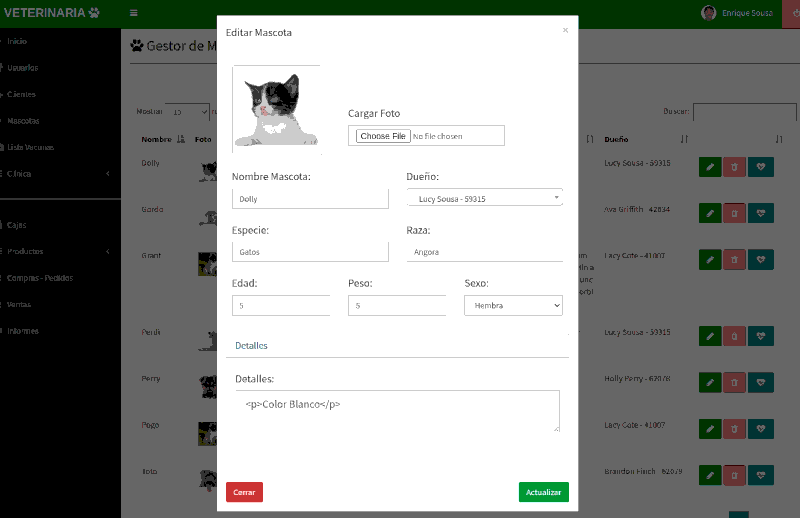Click the hamburger menu icon in header
The width and height of the screenshot is (800, 518).
[134, 13]
